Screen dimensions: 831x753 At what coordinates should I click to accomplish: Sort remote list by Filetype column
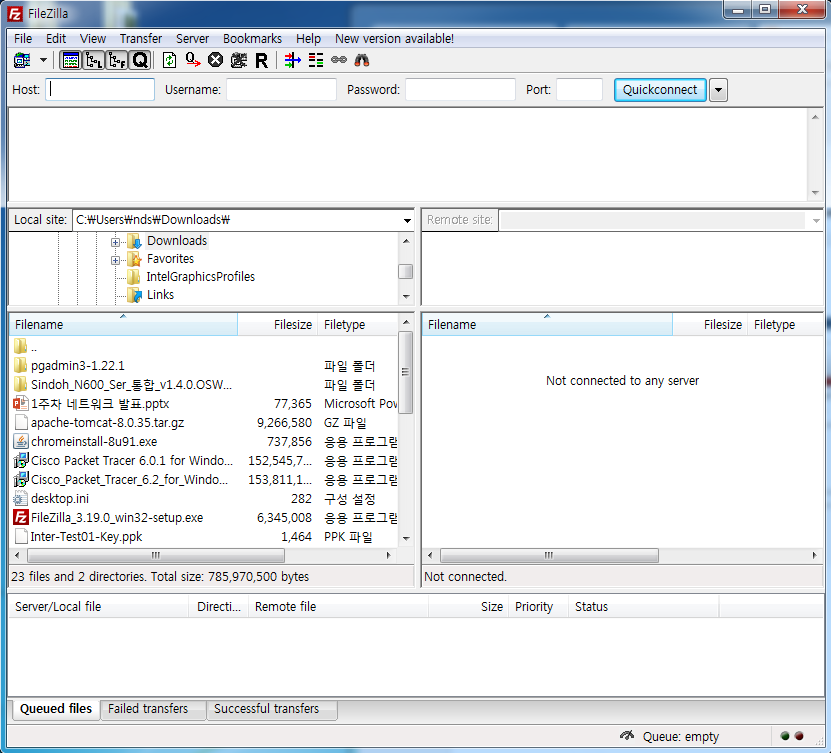785,325
